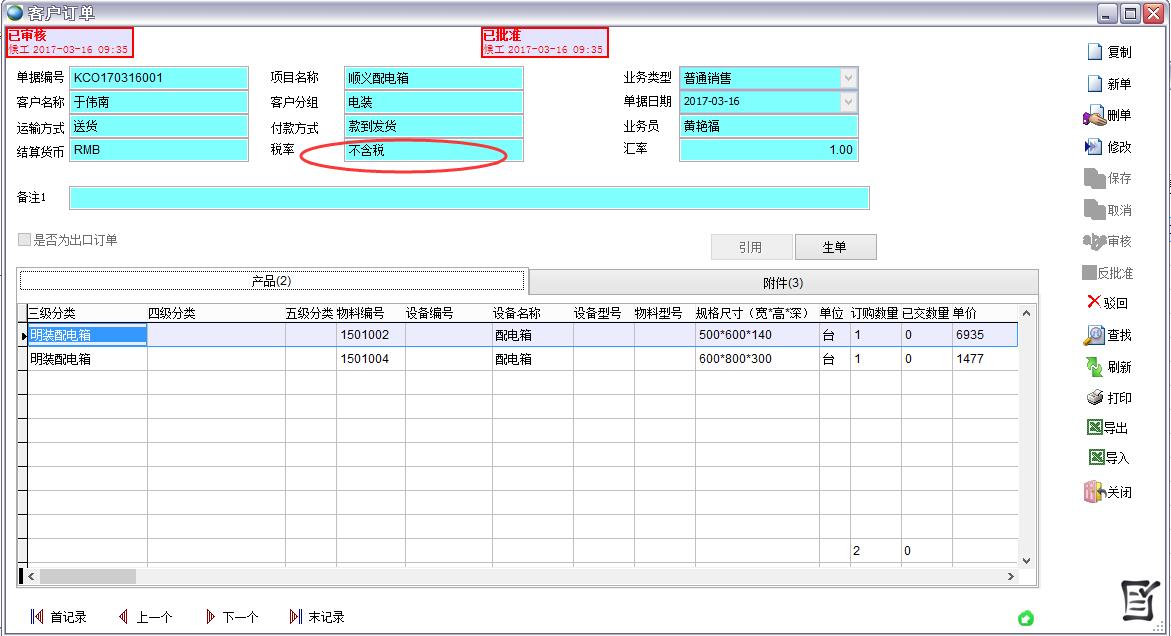Click the green sync icon at bottom right
This screenshot has height=636, width=1171.
pos(1026,619)
